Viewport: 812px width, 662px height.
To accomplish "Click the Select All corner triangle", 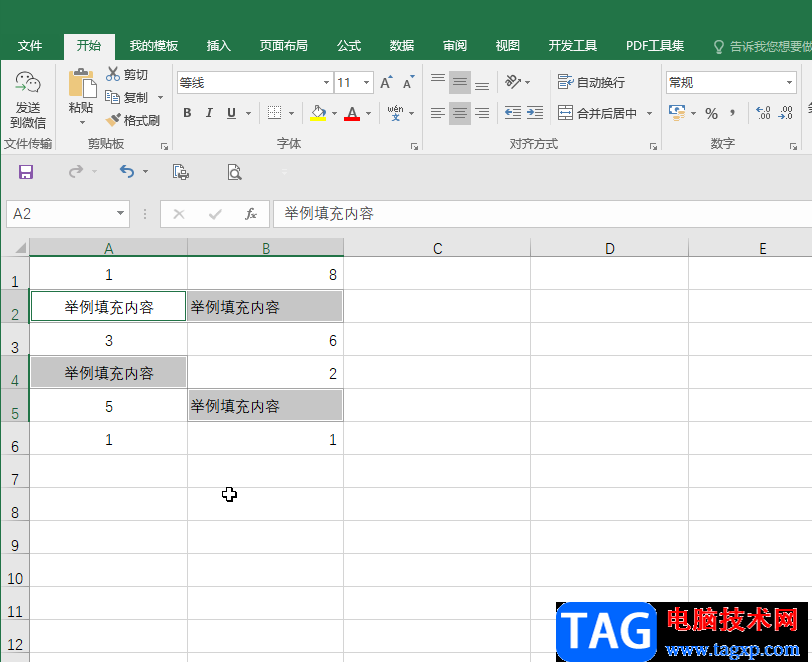I will click(x=20, y=248).
